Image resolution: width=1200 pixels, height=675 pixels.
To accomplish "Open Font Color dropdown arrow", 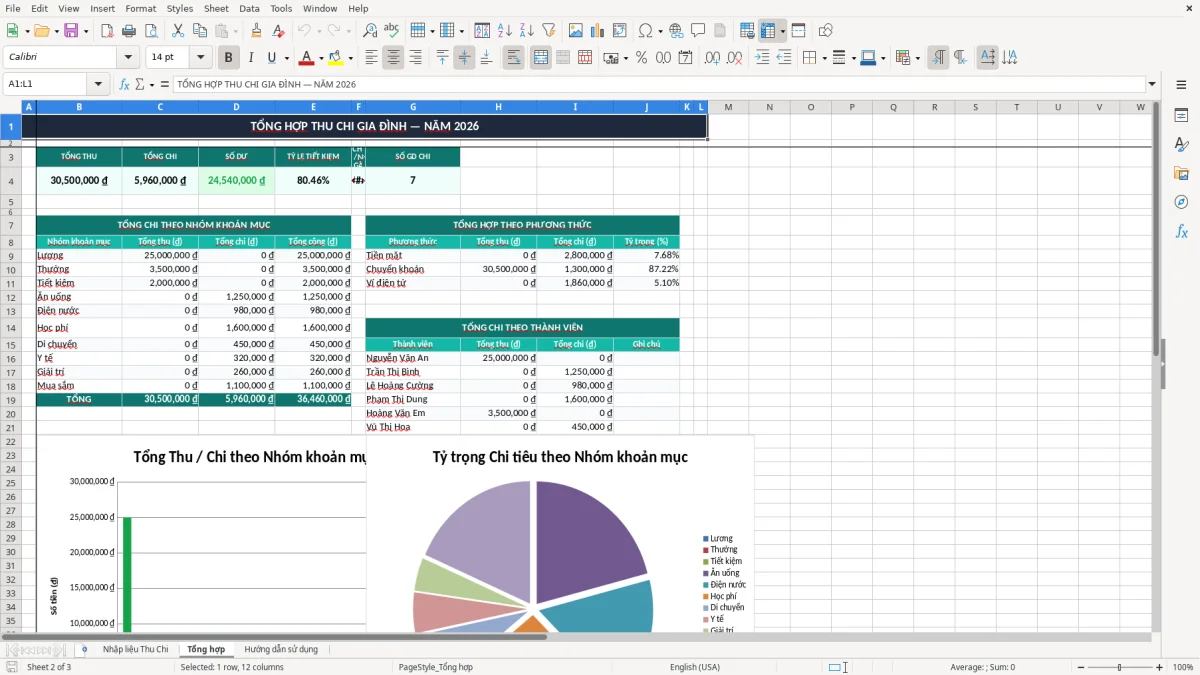I will (320, 58).
